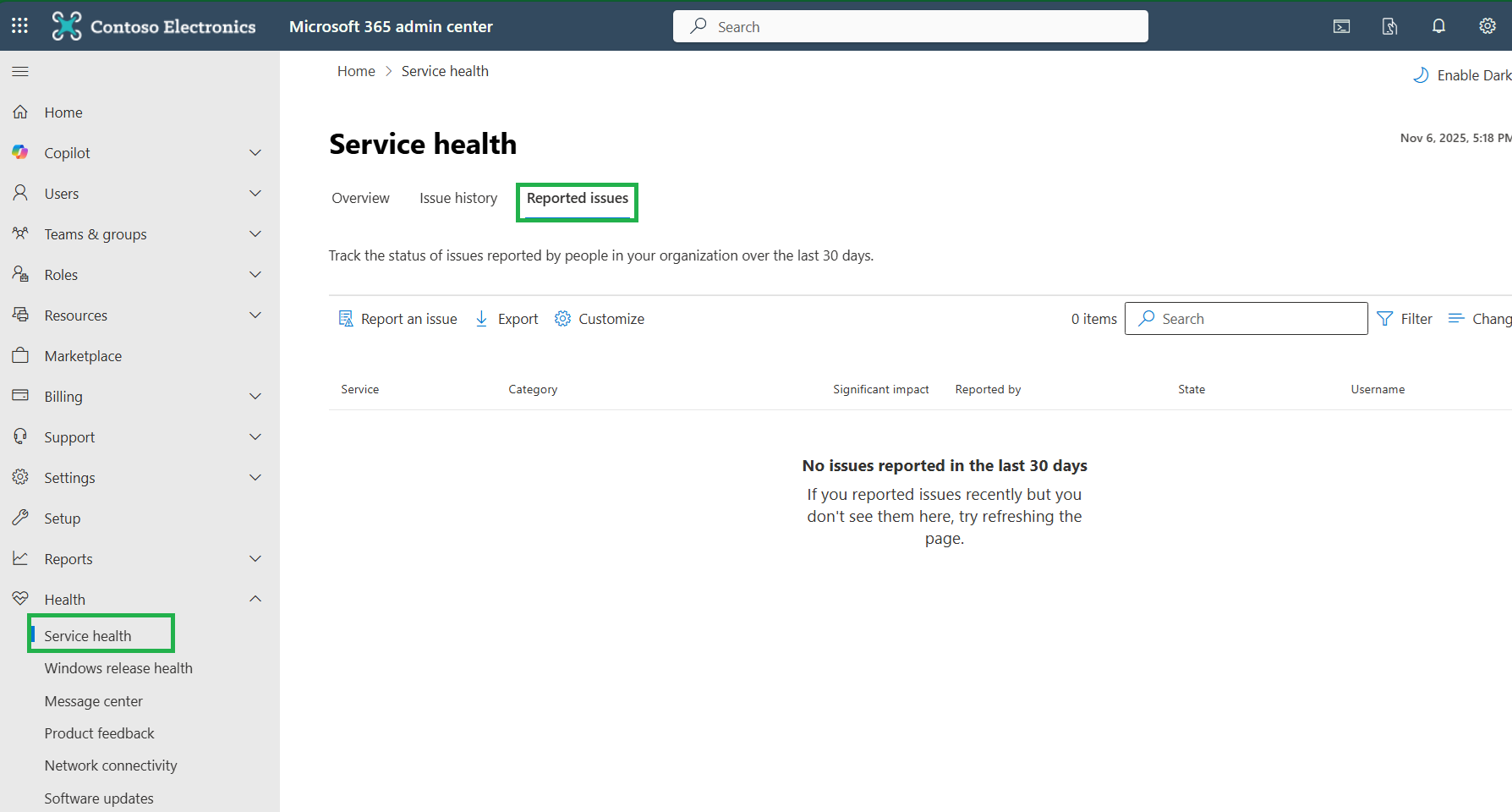Sort by Category column header
Viewport: 1512px width, 812px height.
tap(533, 389)
